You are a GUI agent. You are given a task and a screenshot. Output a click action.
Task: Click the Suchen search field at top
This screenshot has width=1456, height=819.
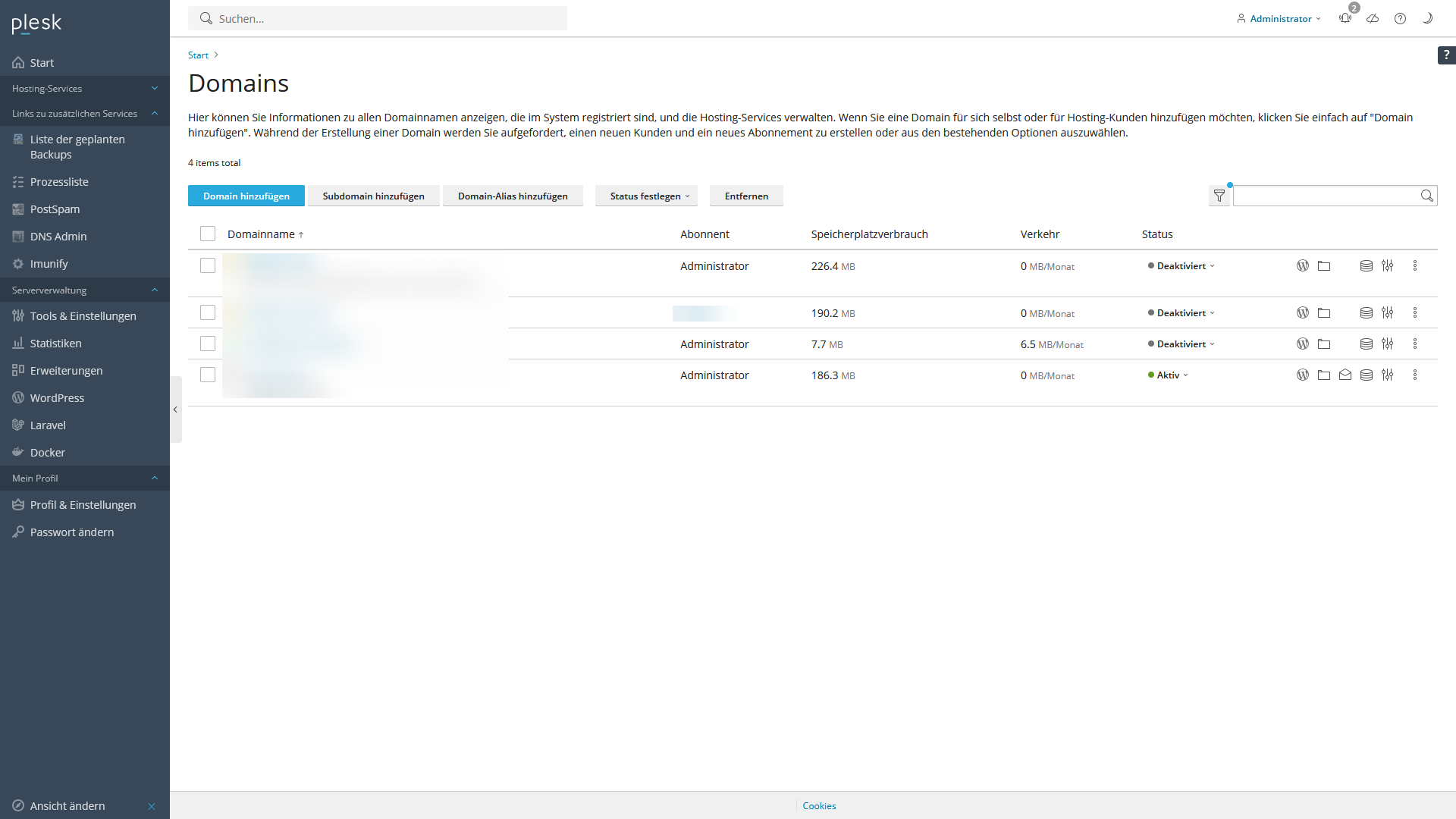click(x=377, y=18)
